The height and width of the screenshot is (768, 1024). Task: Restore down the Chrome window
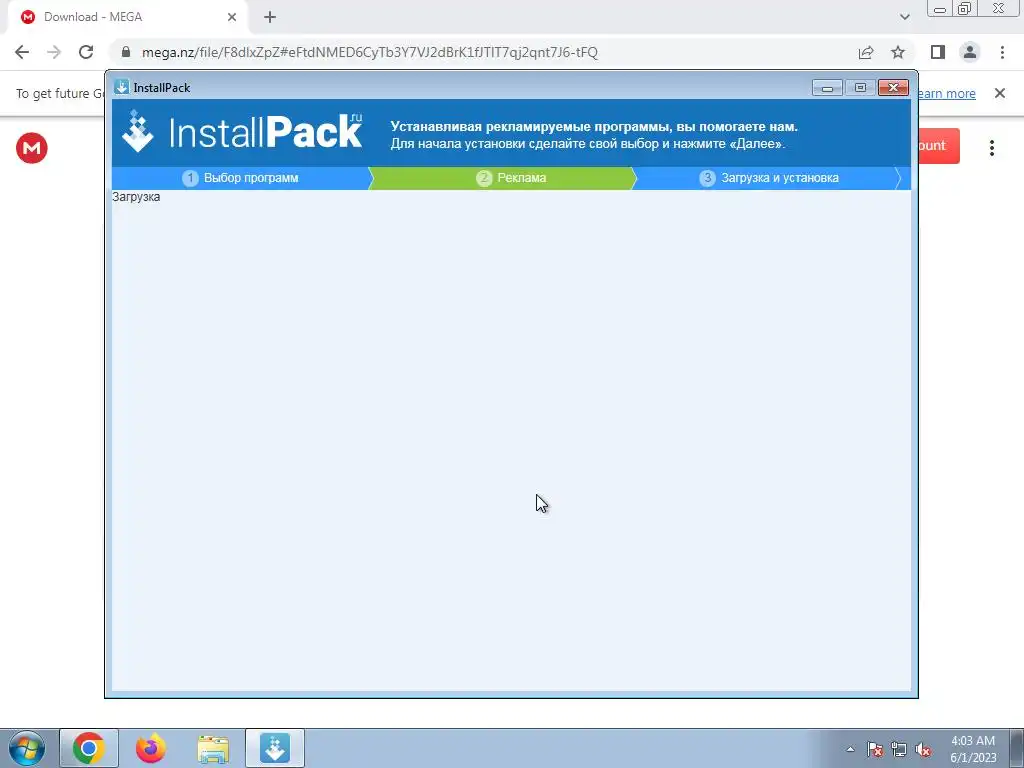[965, 8]
